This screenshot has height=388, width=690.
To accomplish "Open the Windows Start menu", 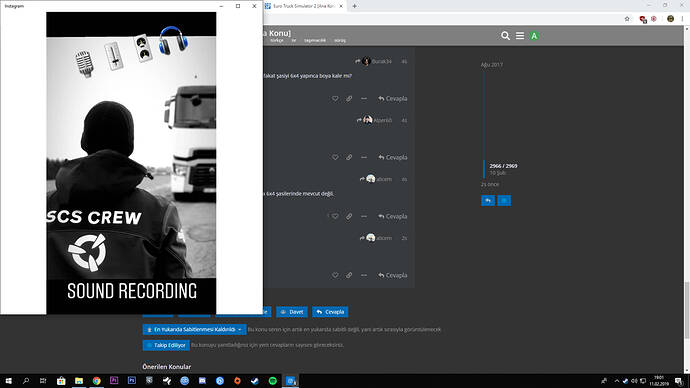I will click(8, 381).
